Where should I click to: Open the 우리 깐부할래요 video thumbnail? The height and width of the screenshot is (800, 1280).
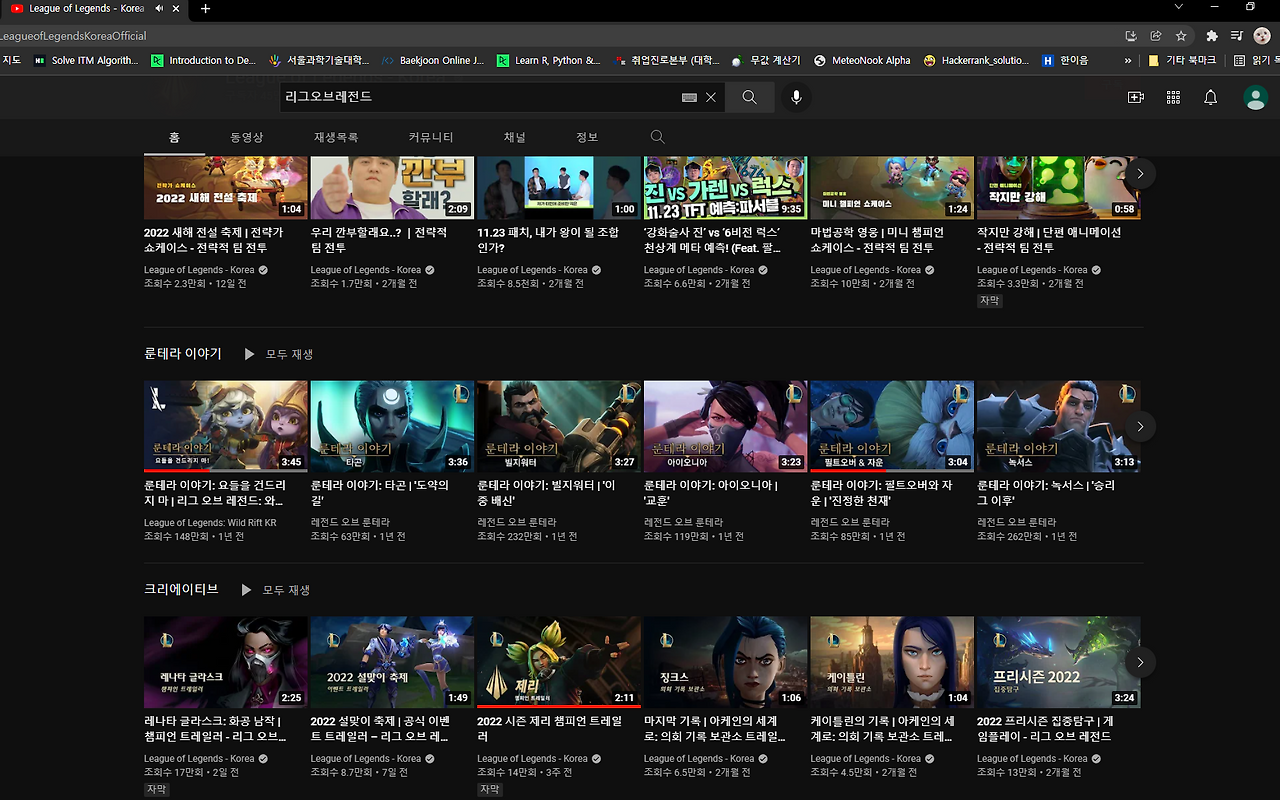(x=392, y=187)
